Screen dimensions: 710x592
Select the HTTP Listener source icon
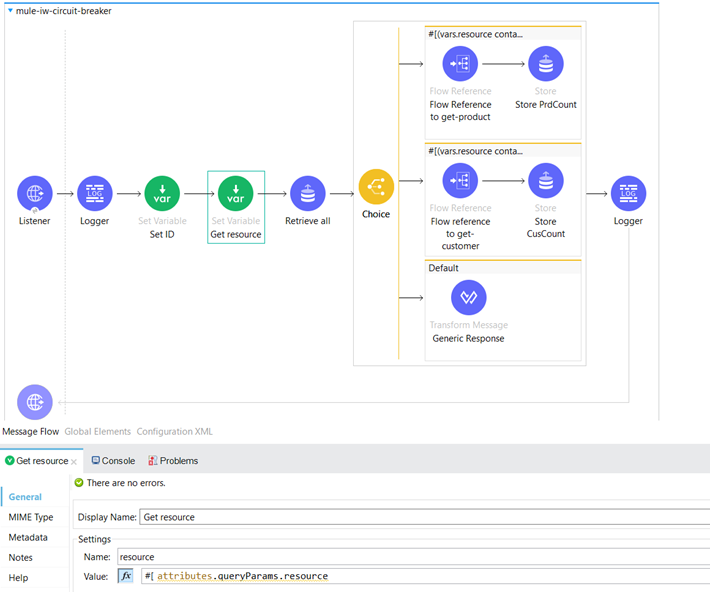(x=35, y=193)
